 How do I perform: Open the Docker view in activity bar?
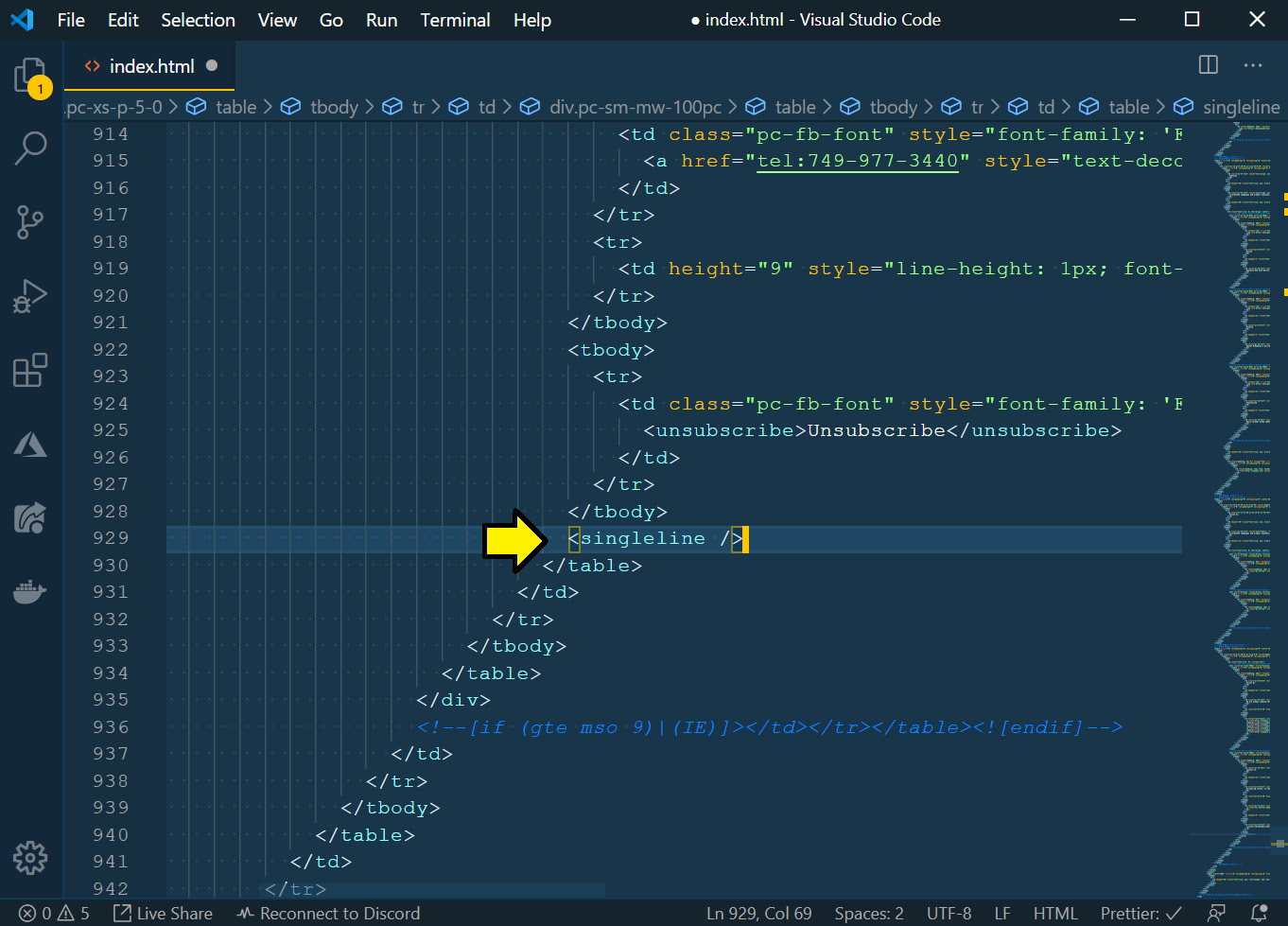click(30, 591)
